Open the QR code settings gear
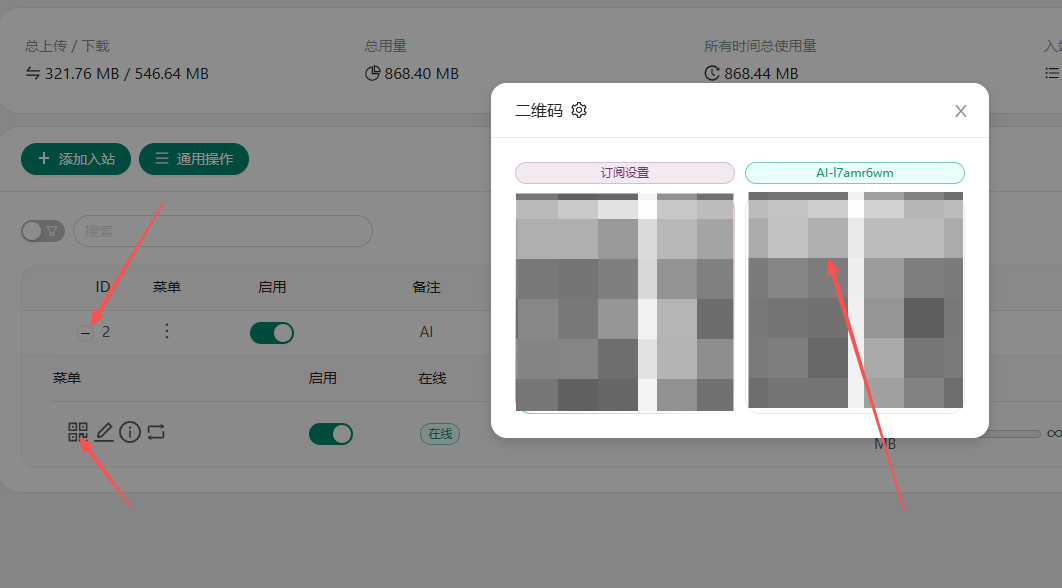This screenshot has height=588, width=1062. (579, 110)
